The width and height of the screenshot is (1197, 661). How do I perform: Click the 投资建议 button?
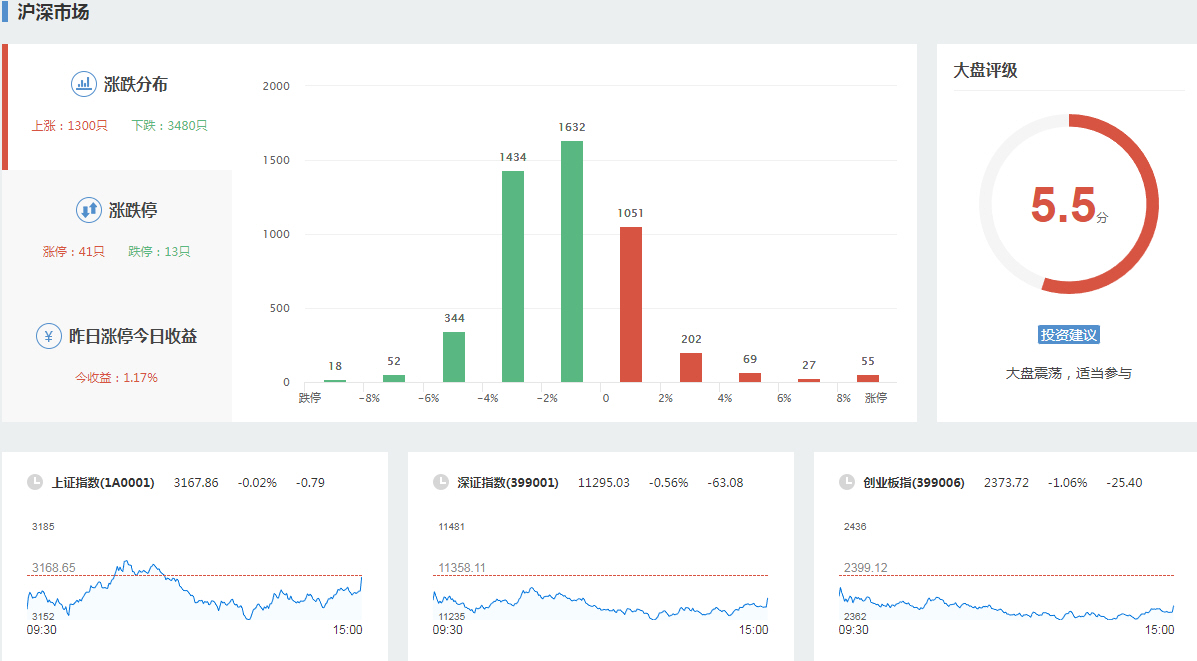click(x=1069, y=335)
